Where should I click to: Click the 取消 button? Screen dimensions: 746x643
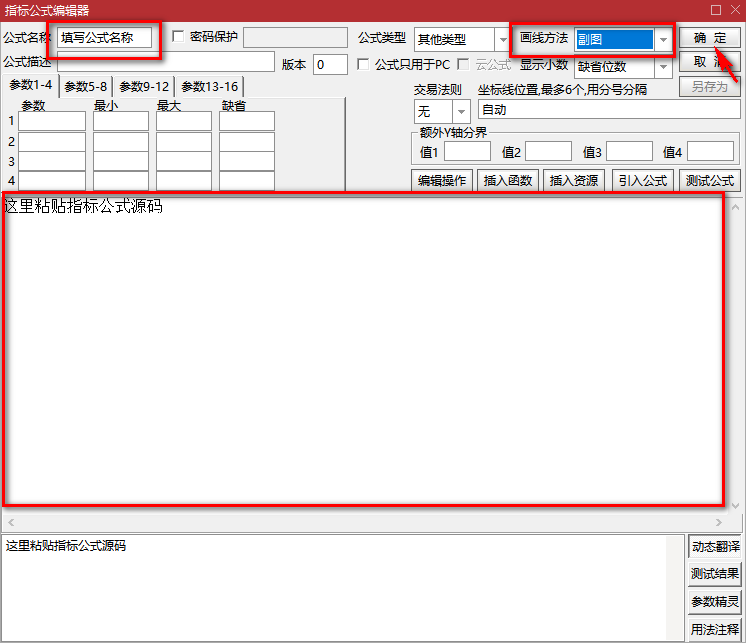709,61
